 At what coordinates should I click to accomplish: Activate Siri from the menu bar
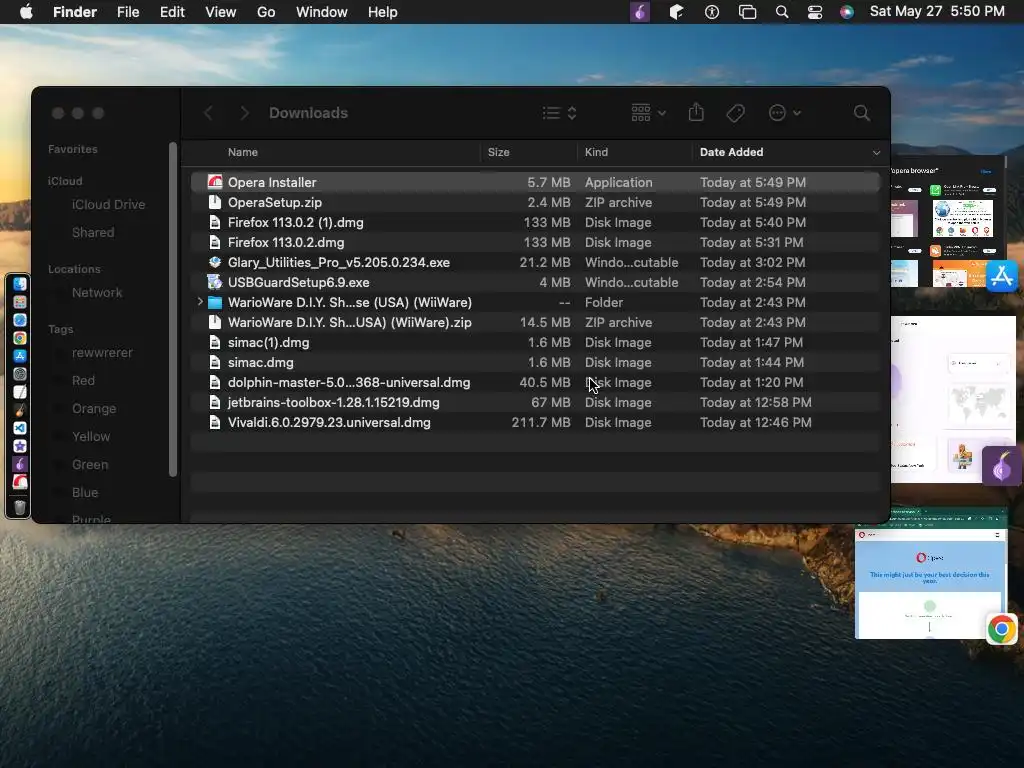(x=847, y=12)
